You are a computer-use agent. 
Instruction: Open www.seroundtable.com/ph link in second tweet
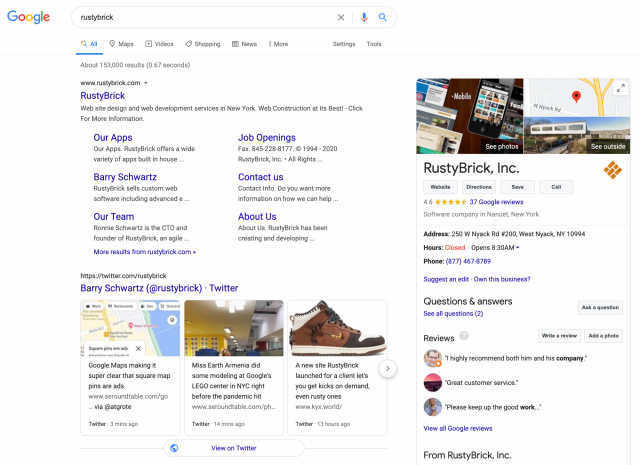coord(233,407)
